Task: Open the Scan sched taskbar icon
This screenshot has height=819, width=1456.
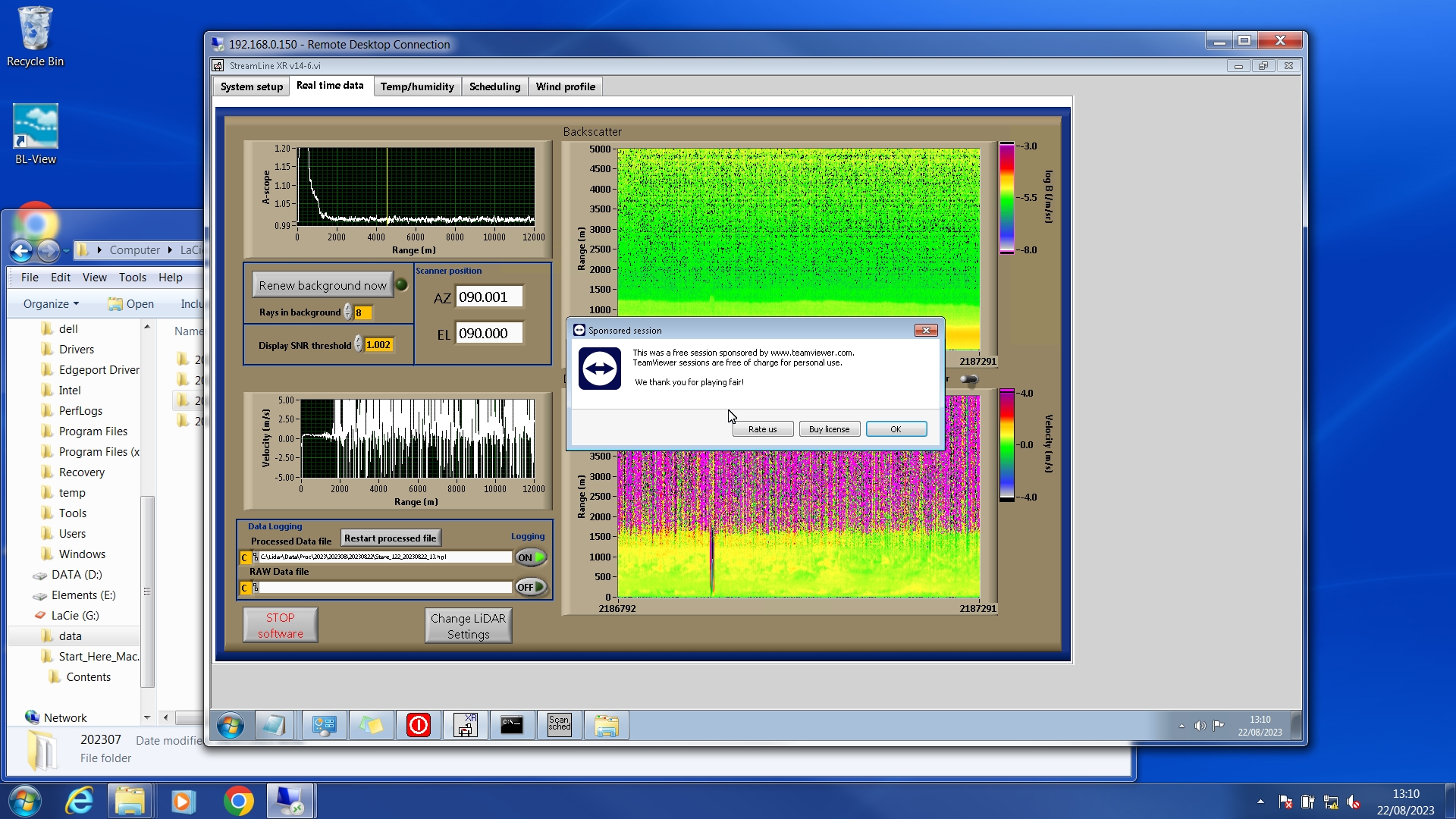Action: tap(559, 726)
